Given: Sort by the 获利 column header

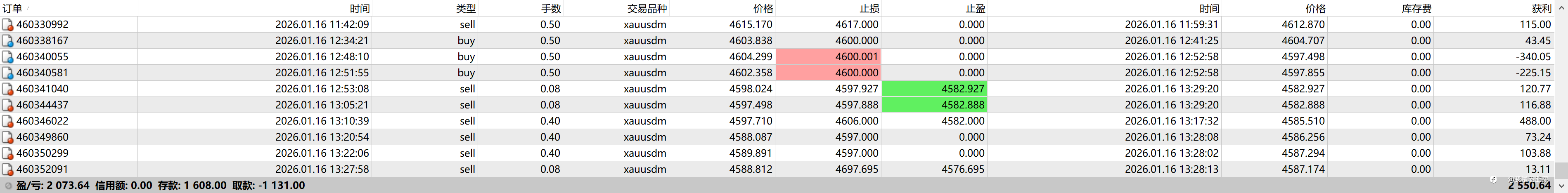Looking at the screenshot, I should point(1541,9).
